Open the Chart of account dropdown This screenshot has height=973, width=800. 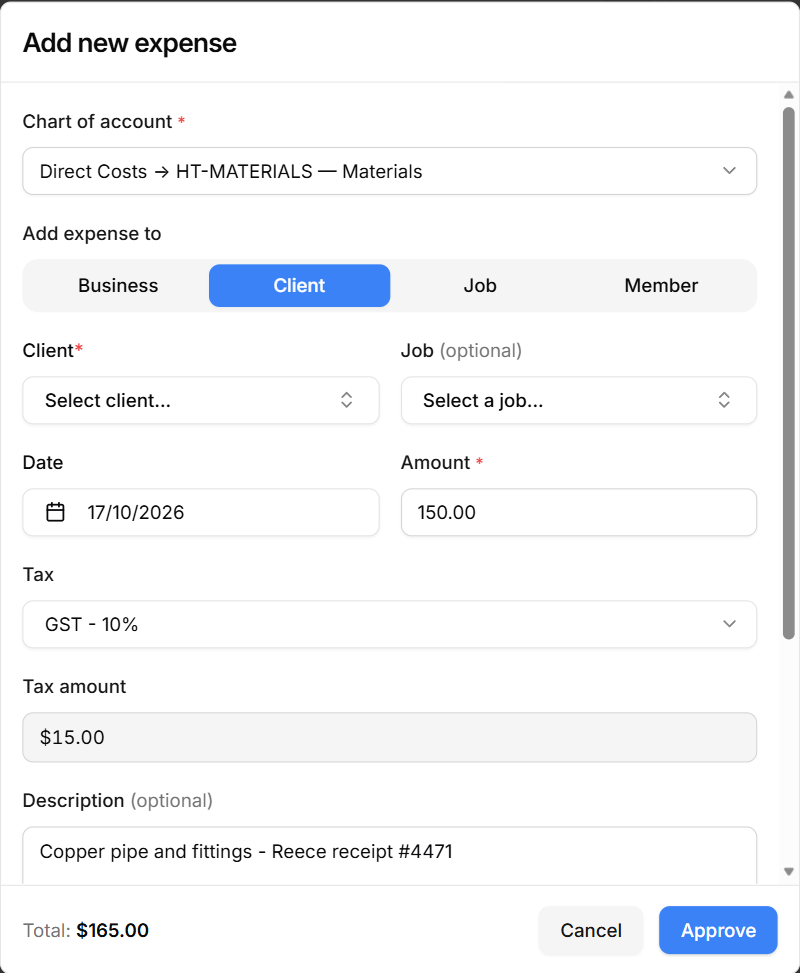(x=389, y=171)
